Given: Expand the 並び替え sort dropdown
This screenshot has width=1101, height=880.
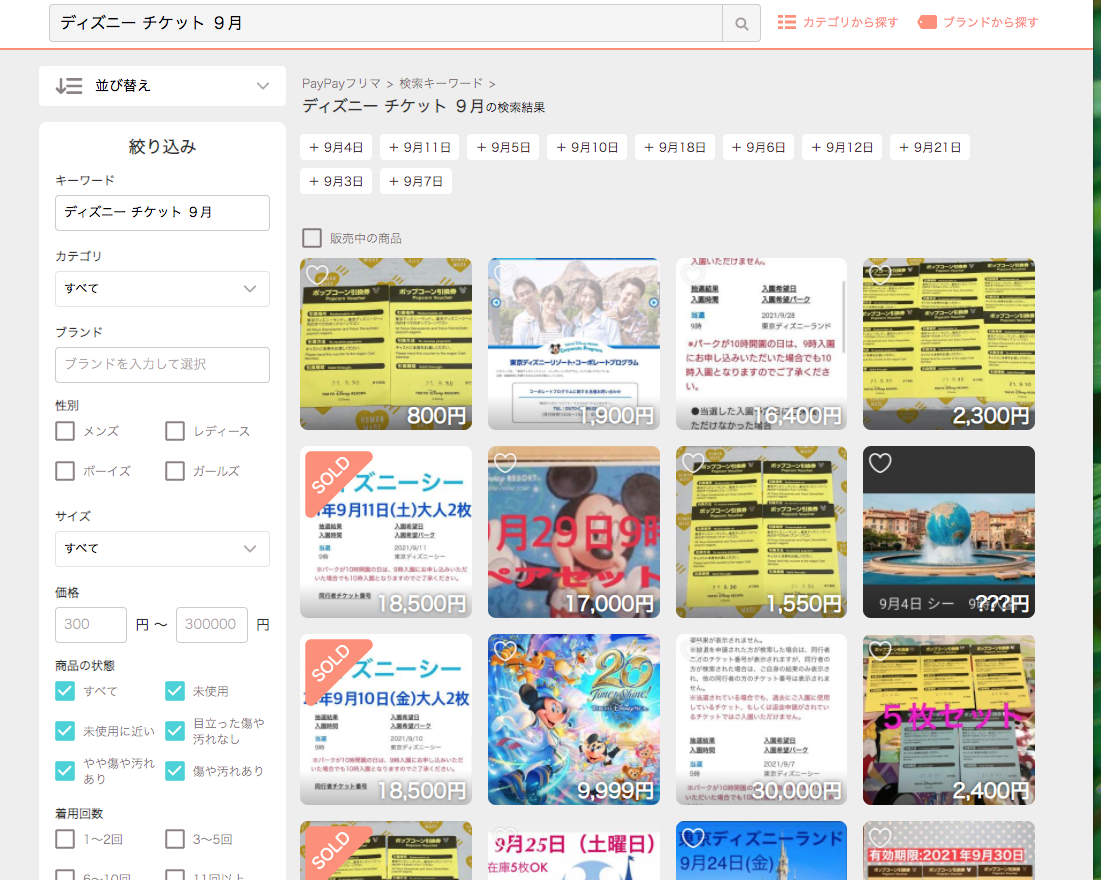Looking at the screenshot, I should click(162, 86).
